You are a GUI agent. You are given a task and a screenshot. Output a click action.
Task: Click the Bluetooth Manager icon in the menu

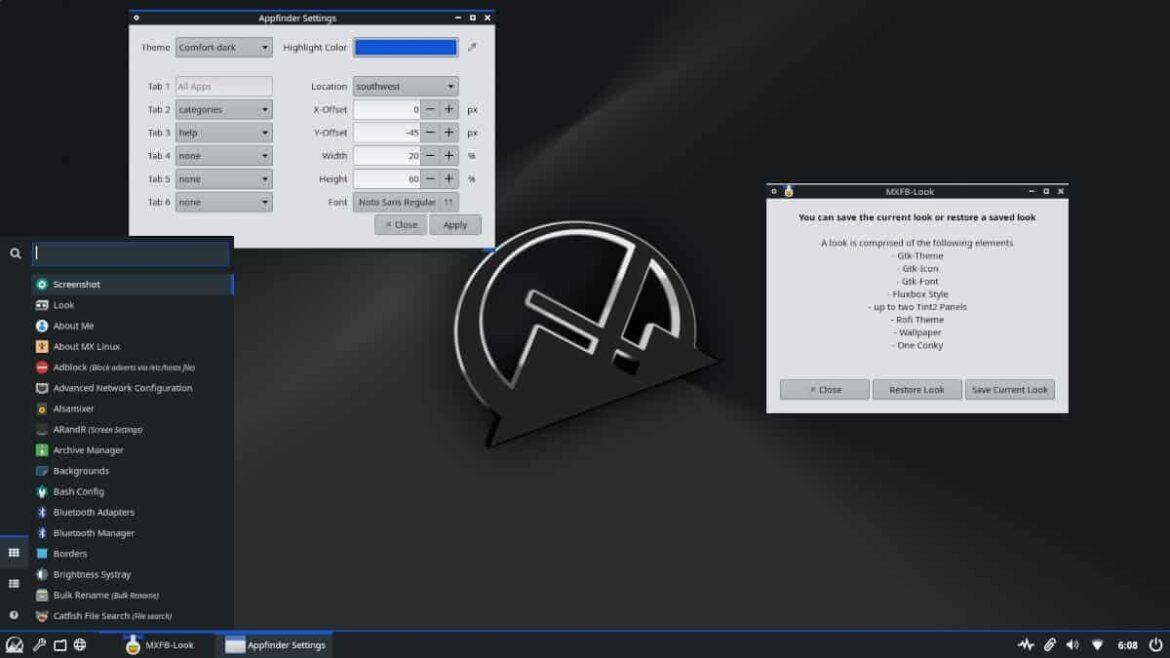click(40, 532)
